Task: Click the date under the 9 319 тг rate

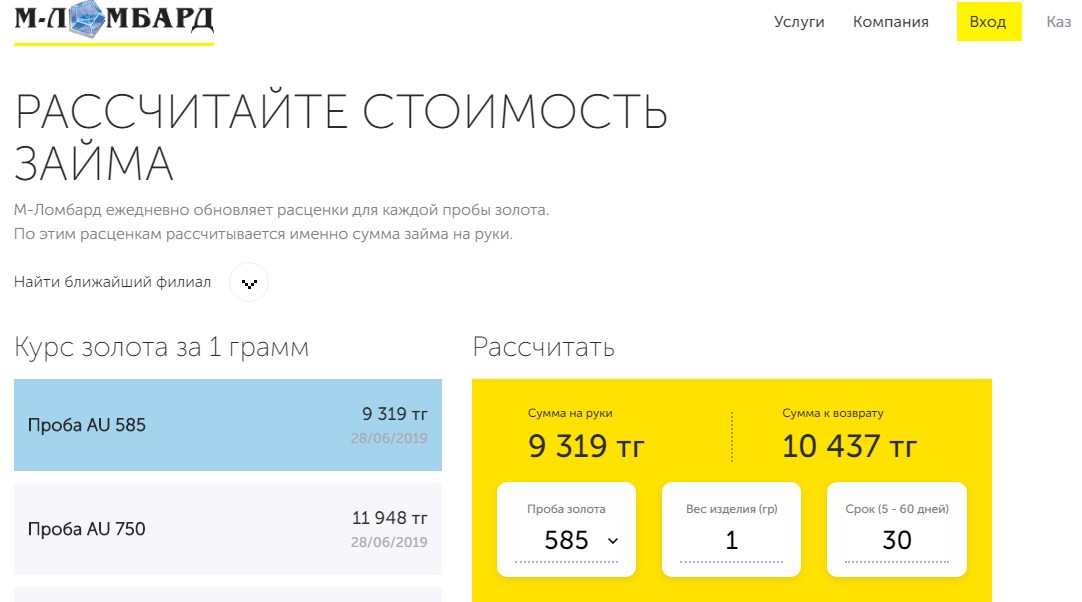Action: point(389,439)
